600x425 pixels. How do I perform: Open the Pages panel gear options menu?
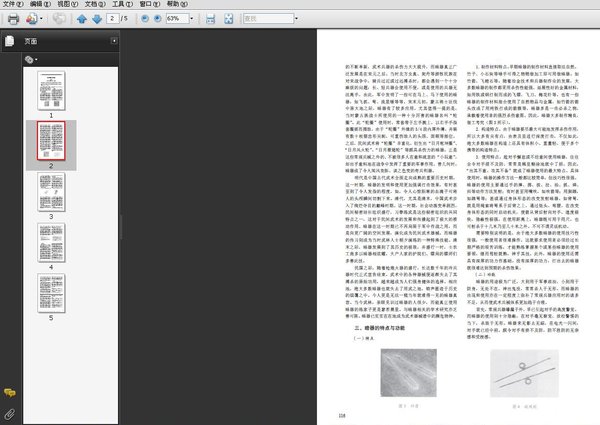31,60
